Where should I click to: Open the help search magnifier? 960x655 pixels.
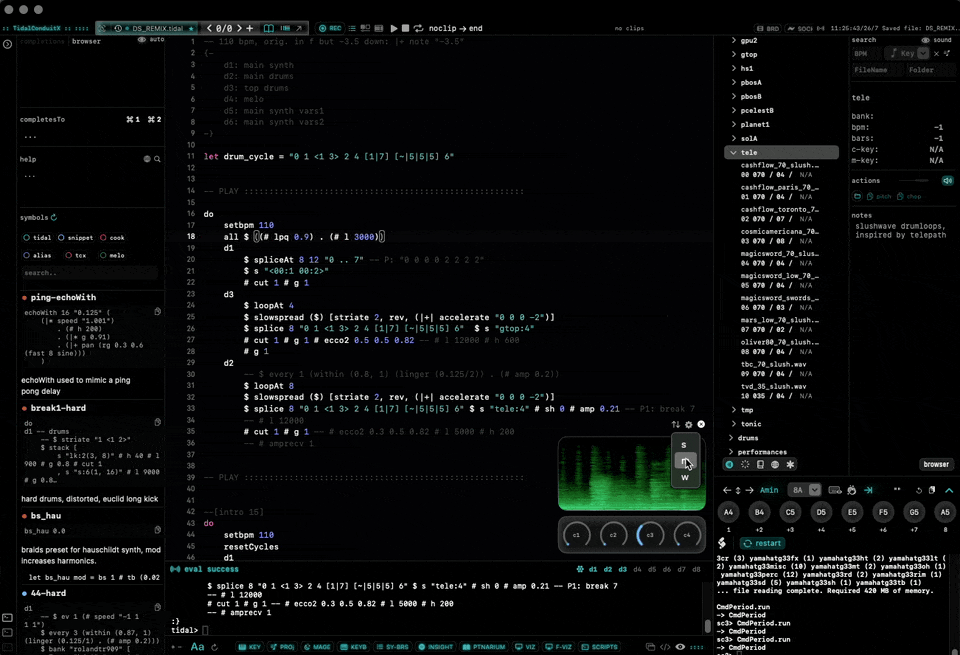157,159
